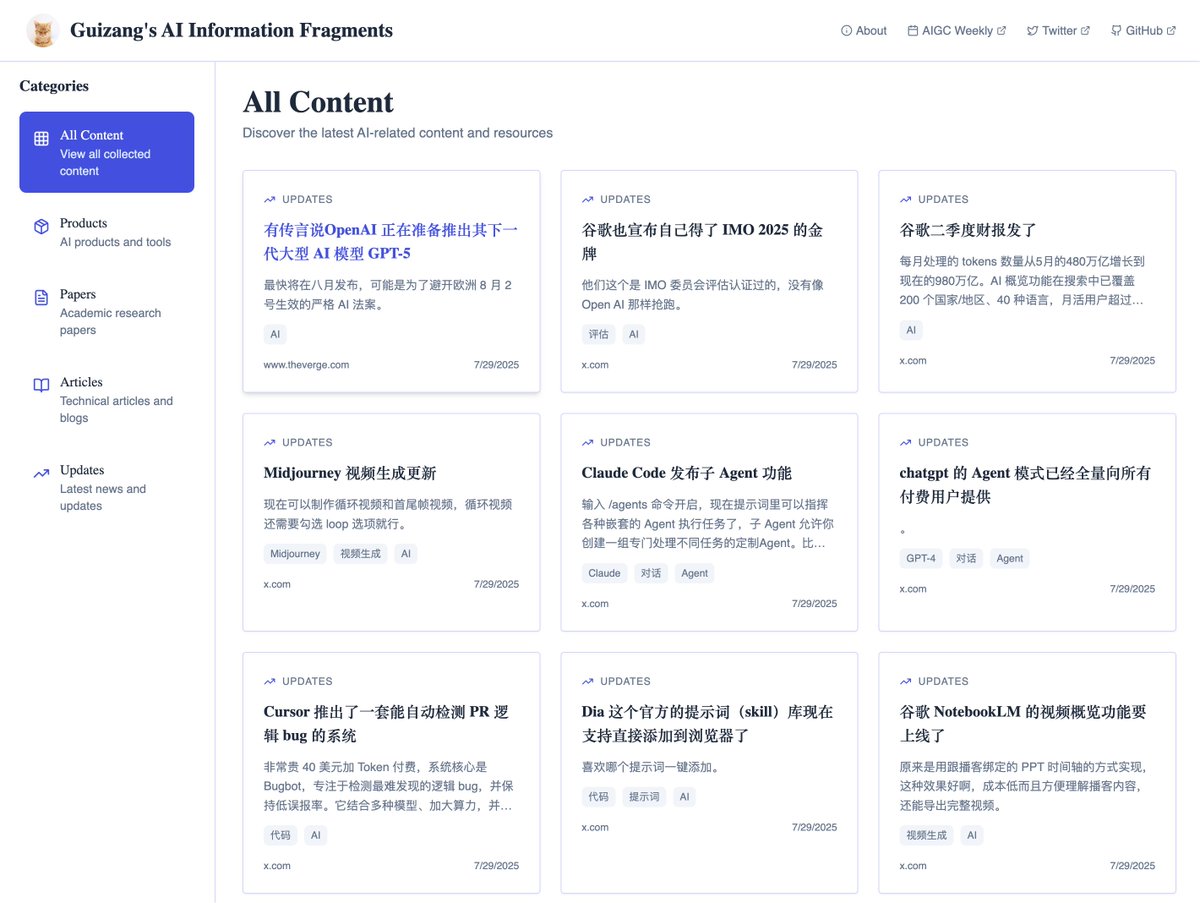The height and width of the screenshot is (903, 1200).
Task: Click the All Content grid icon
Action: (41, 139)
